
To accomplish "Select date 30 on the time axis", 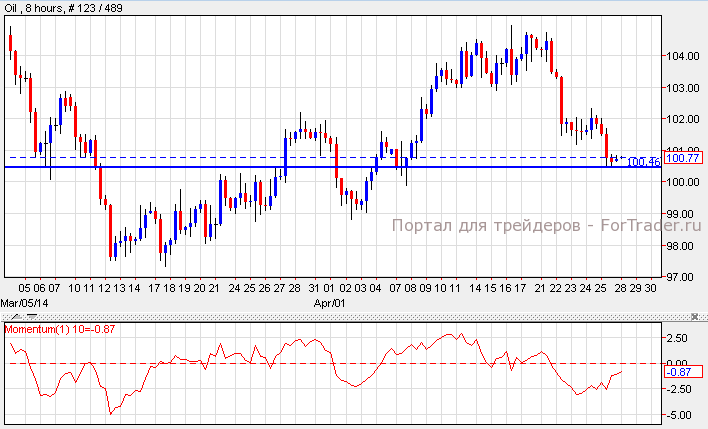I will pyautogui.click(x=650, y=288).
